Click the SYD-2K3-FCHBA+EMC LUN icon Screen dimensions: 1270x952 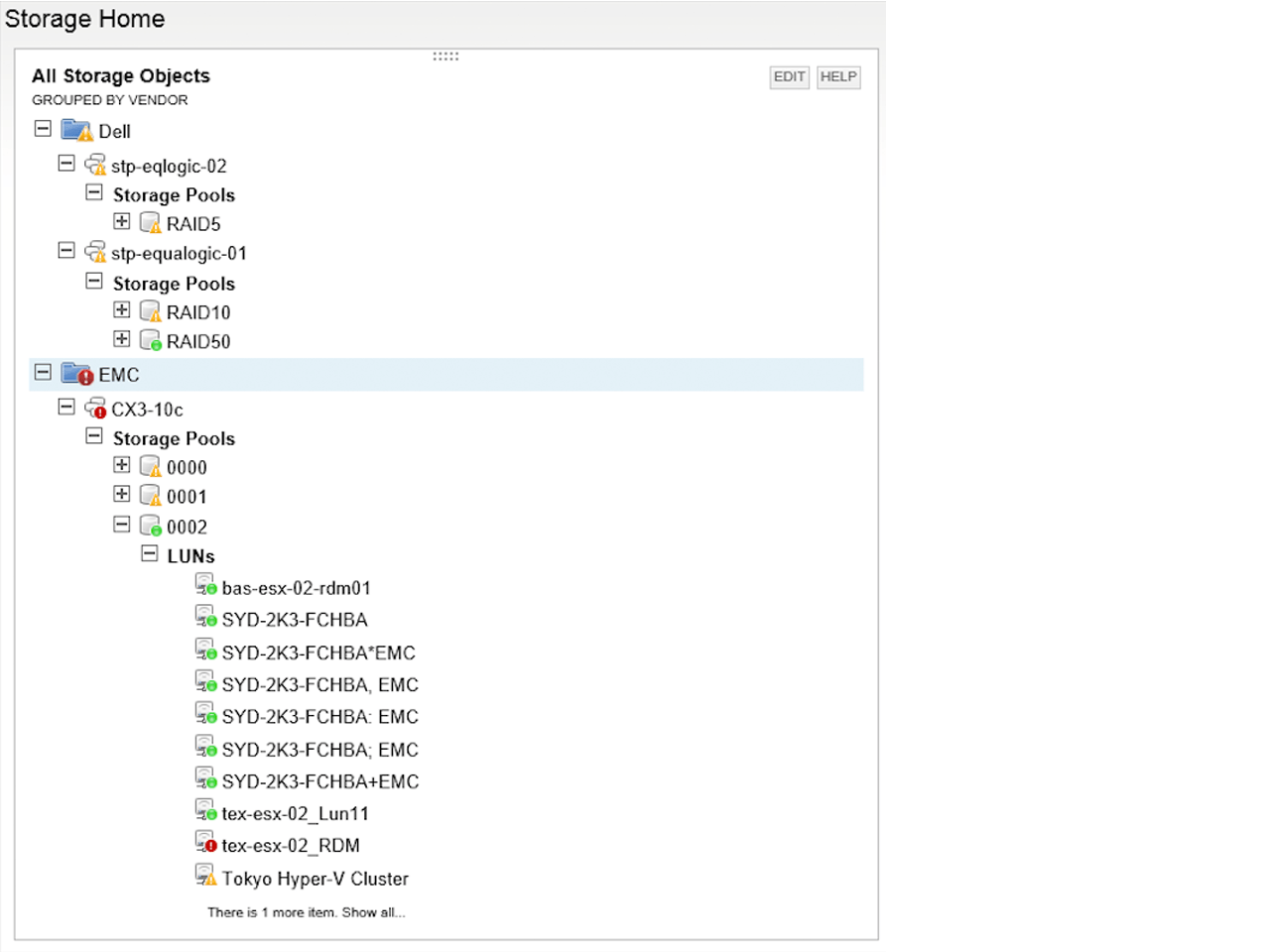point(206,779)
